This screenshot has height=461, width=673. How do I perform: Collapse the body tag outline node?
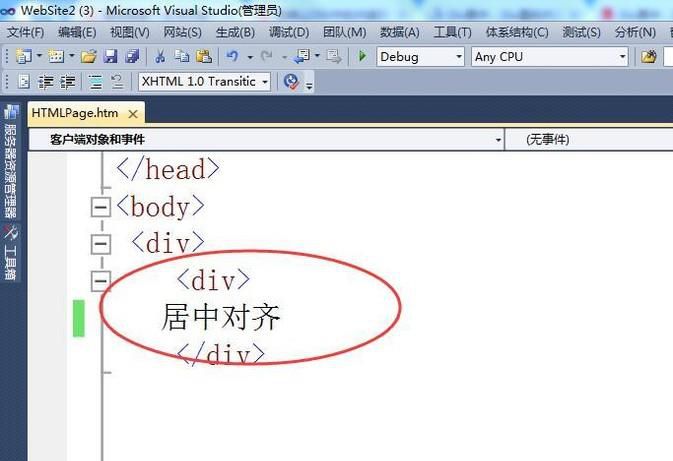[100, 207]
